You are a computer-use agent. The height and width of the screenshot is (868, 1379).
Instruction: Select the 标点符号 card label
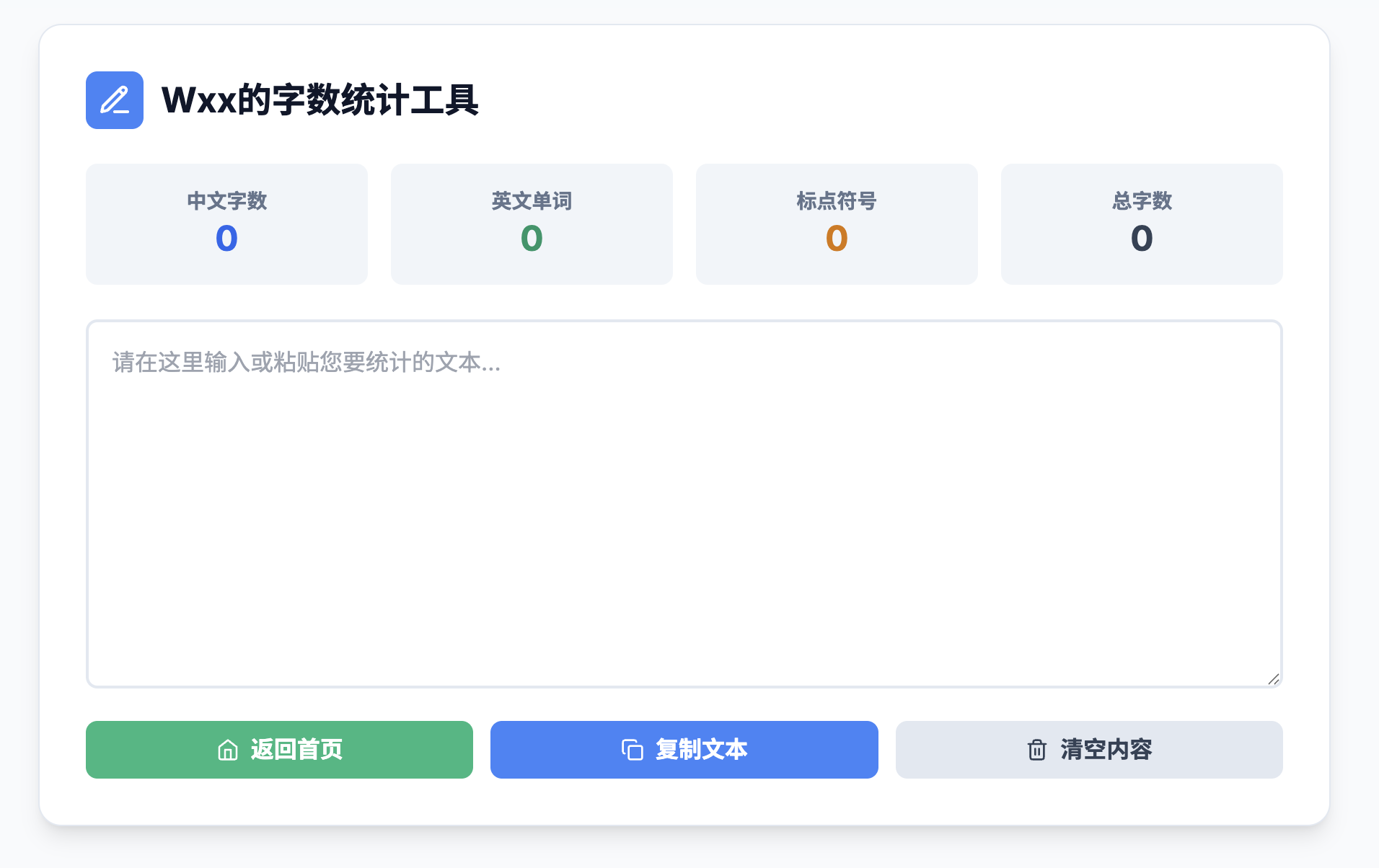(837, 200)
